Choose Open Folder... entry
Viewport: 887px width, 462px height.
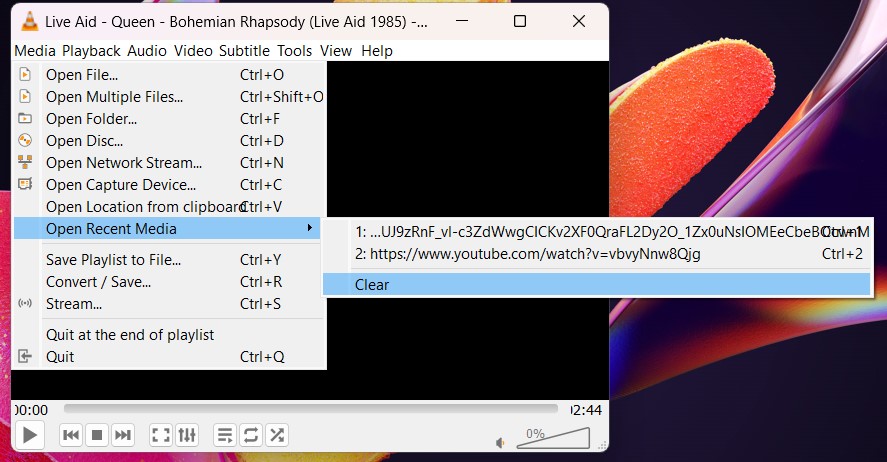coord(169,119)
